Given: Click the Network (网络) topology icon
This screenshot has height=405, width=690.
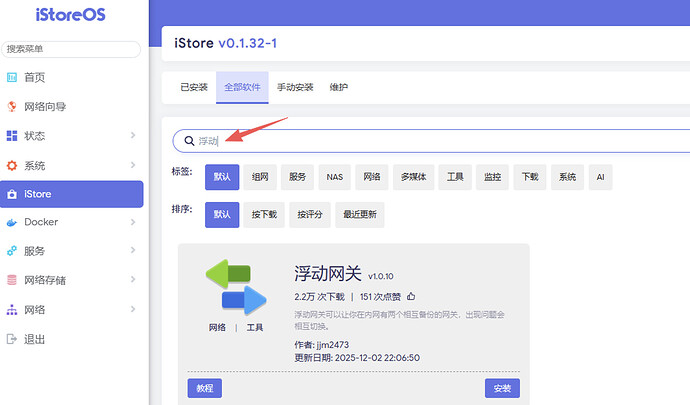Looking at the screenshot, I should pos(12,309).
